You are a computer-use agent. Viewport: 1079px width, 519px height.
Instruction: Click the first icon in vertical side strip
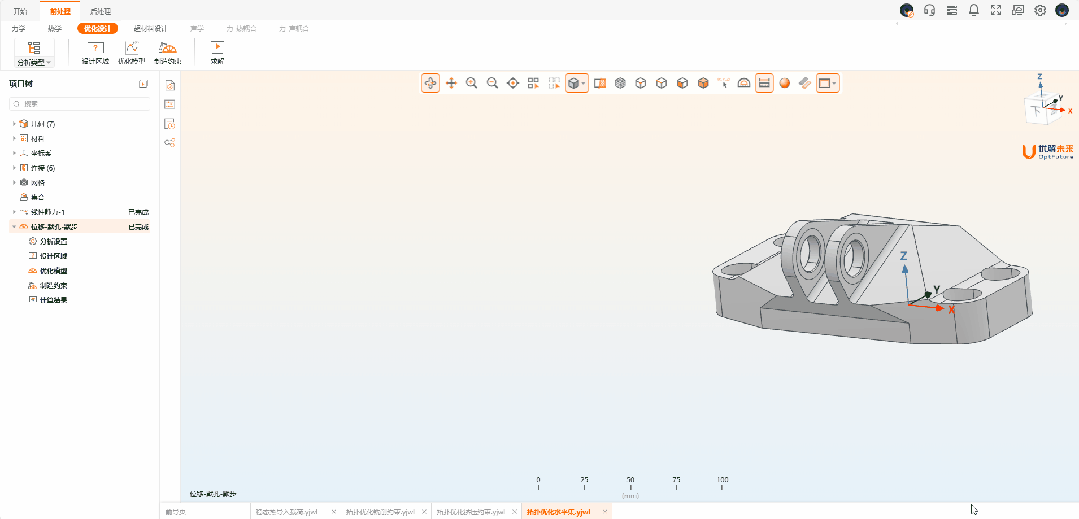[170, 85]
